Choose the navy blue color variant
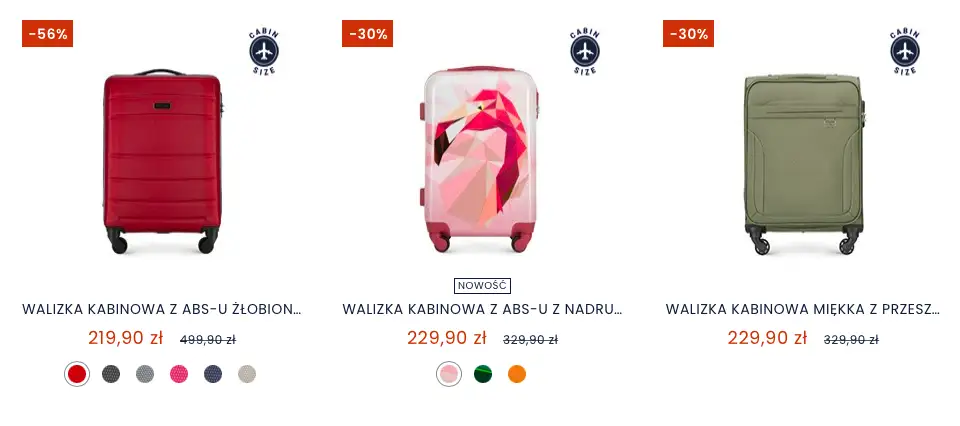The width and height of the screenshot is (960, 426). 213,374
